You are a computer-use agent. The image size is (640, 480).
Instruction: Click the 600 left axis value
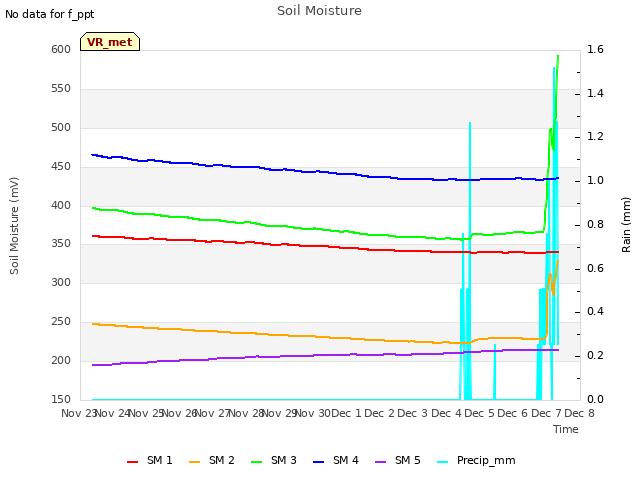point(61,49)
